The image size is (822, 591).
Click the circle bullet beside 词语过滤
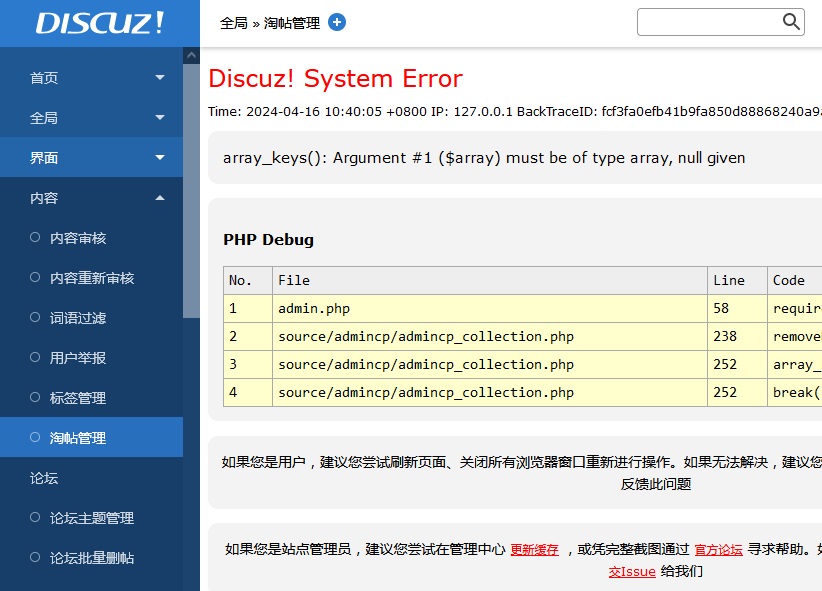click(x=35, y=318)
